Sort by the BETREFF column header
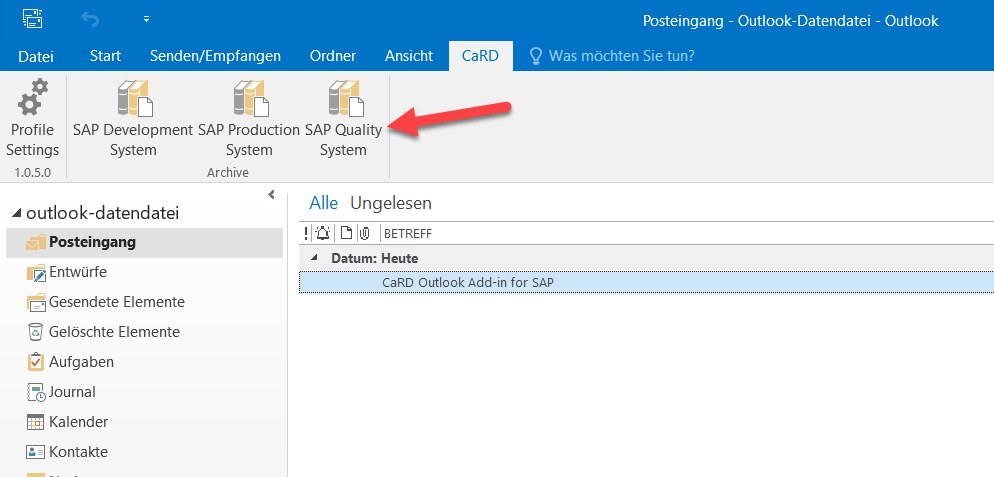Viewport: 994px width, 477px height. point(408,234)
